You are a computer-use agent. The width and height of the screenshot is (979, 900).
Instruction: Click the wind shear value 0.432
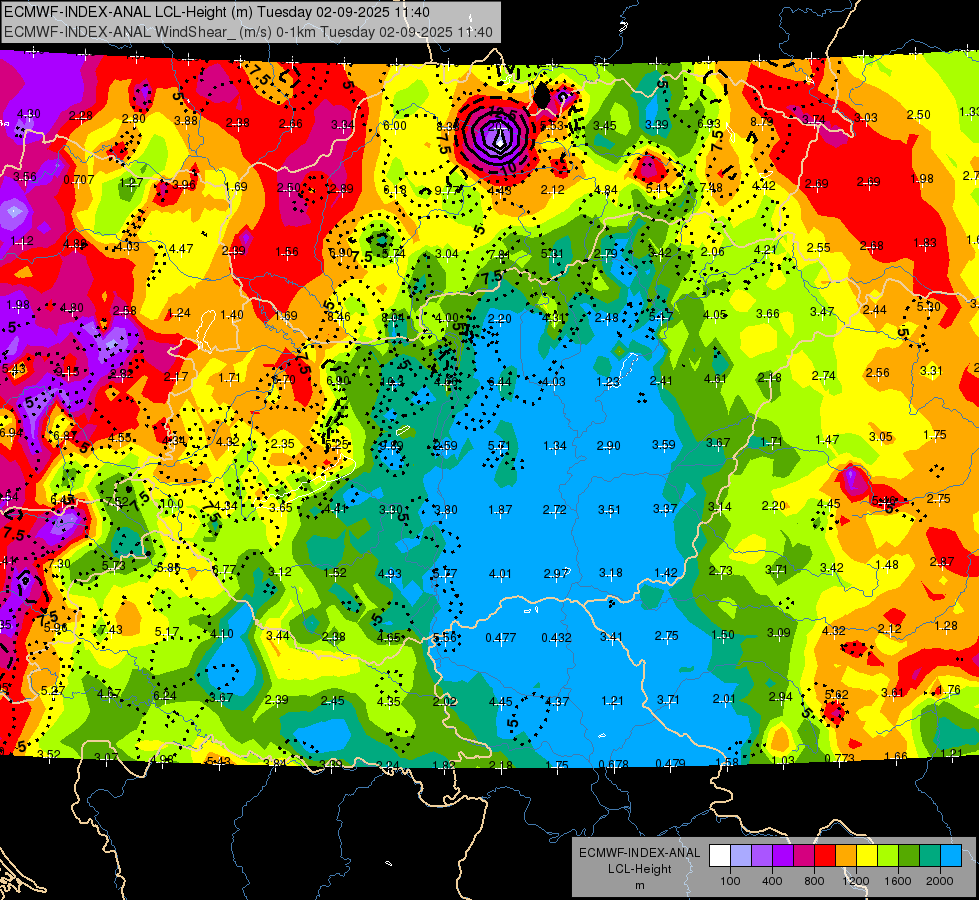pos(556,638)
